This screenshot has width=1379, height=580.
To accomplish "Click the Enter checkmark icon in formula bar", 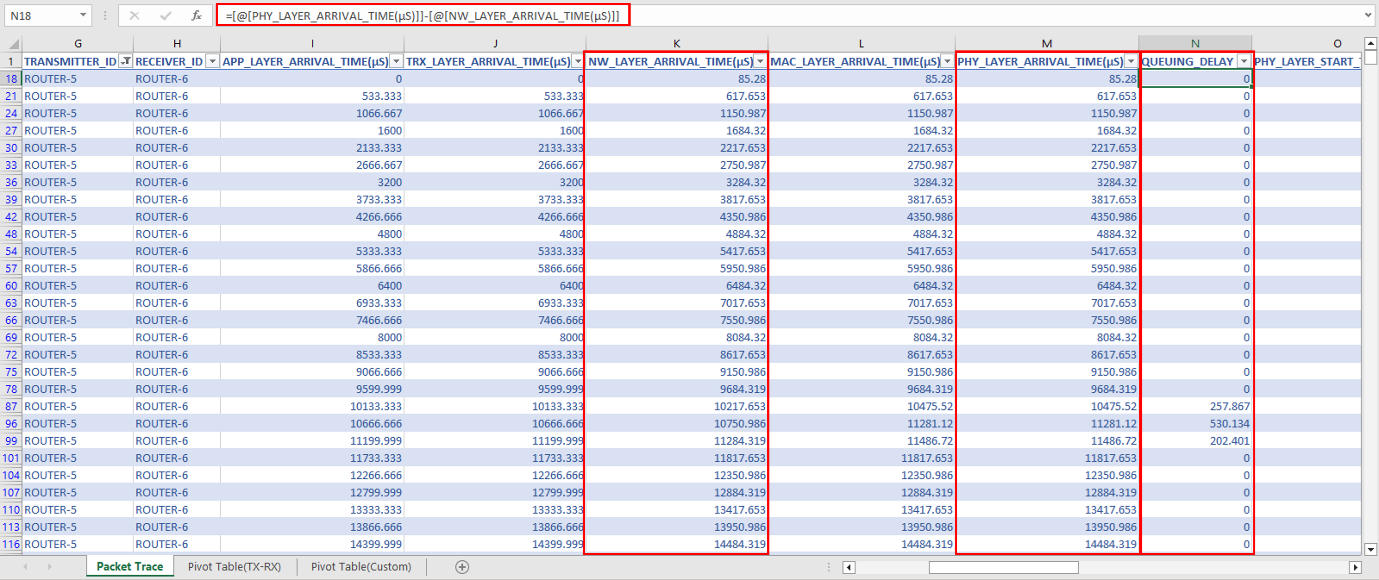I will click(x=166, y=16).
